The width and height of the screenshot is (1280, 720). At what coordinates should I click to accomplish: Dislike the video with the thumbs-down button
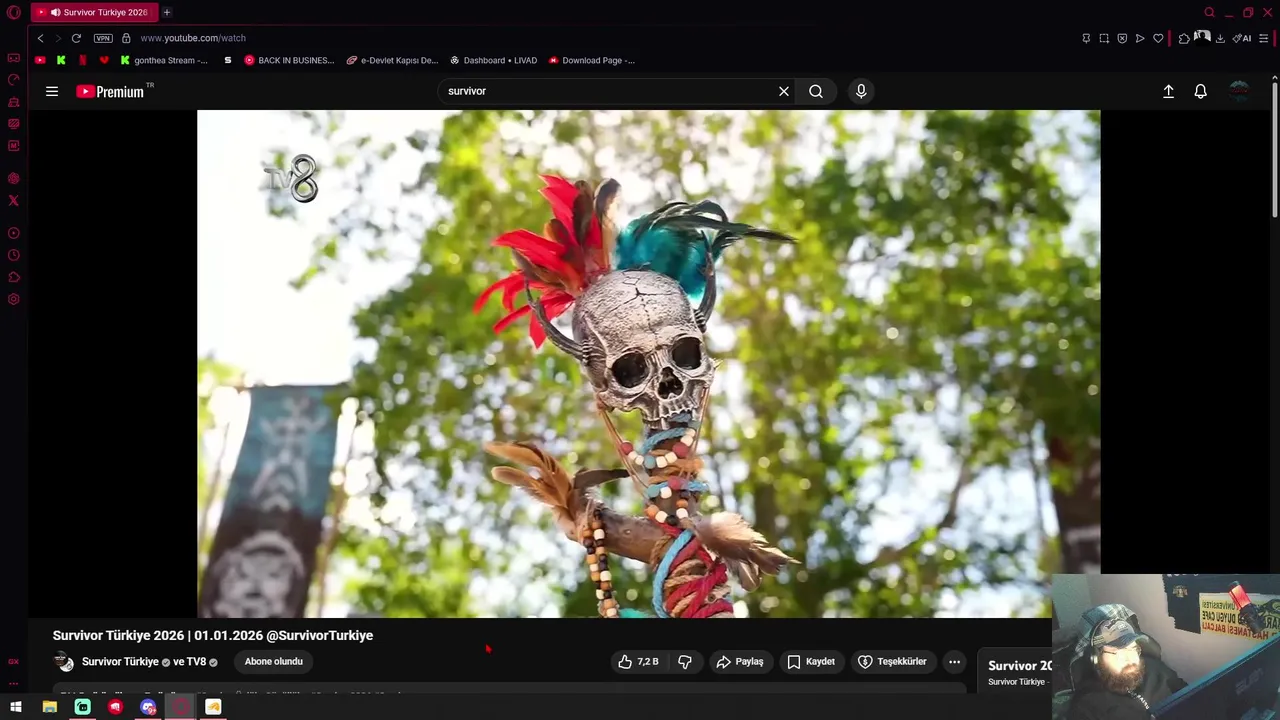pyautogui.click(x=685, y=662)
